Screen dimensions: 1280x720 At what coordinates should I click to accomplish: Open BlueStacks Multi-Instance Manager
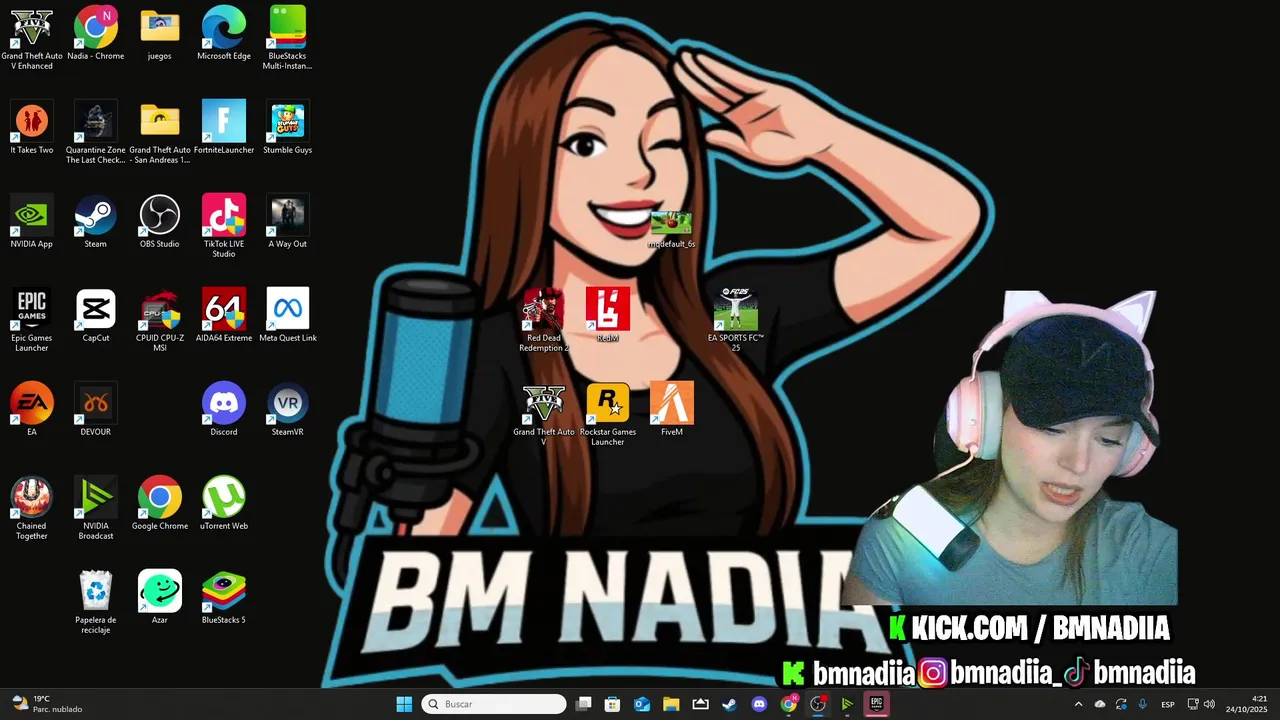point(288,38)
